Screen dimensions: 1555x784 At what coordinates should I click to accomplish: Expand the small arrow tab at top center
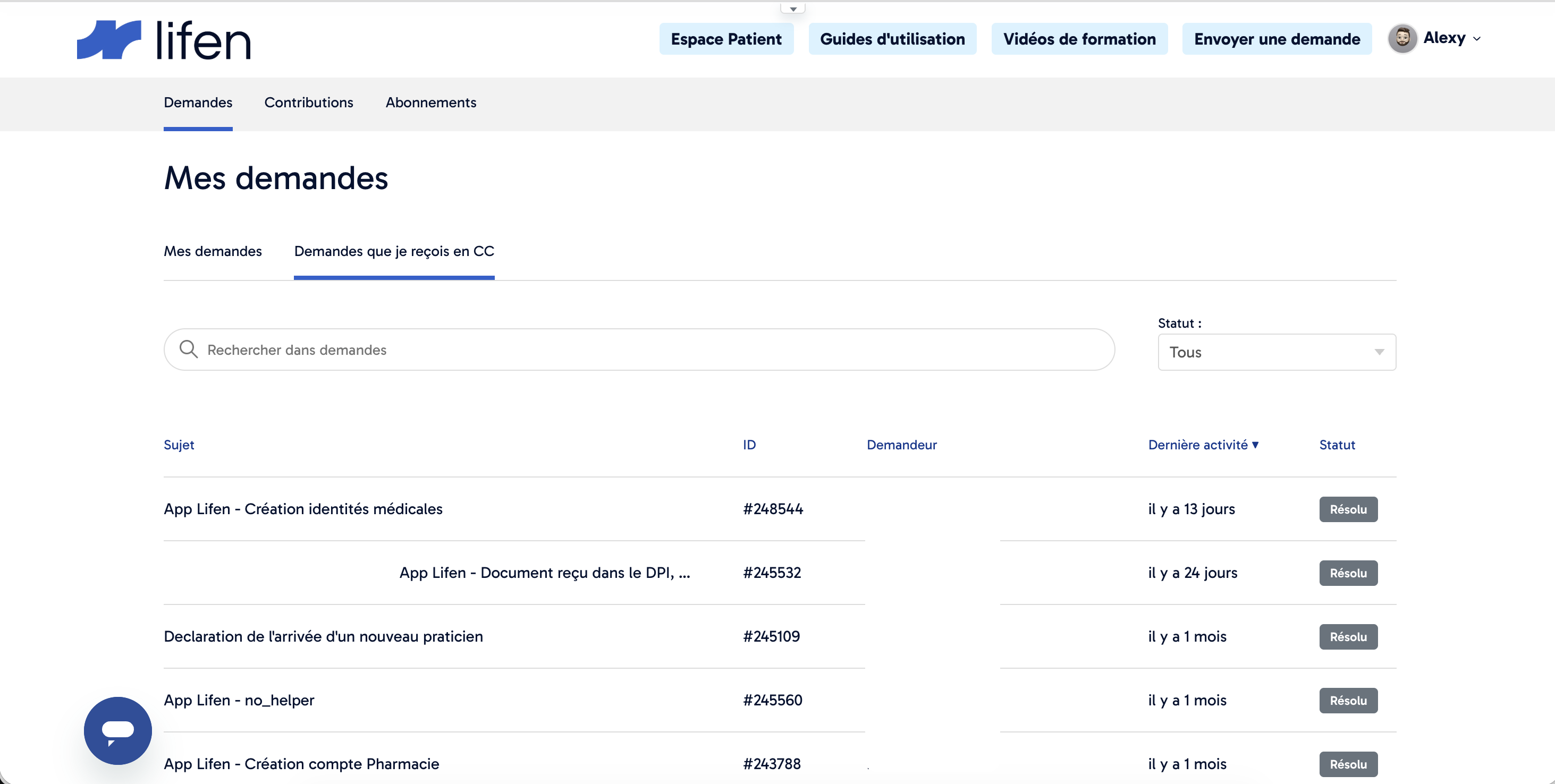coord(792,8)
